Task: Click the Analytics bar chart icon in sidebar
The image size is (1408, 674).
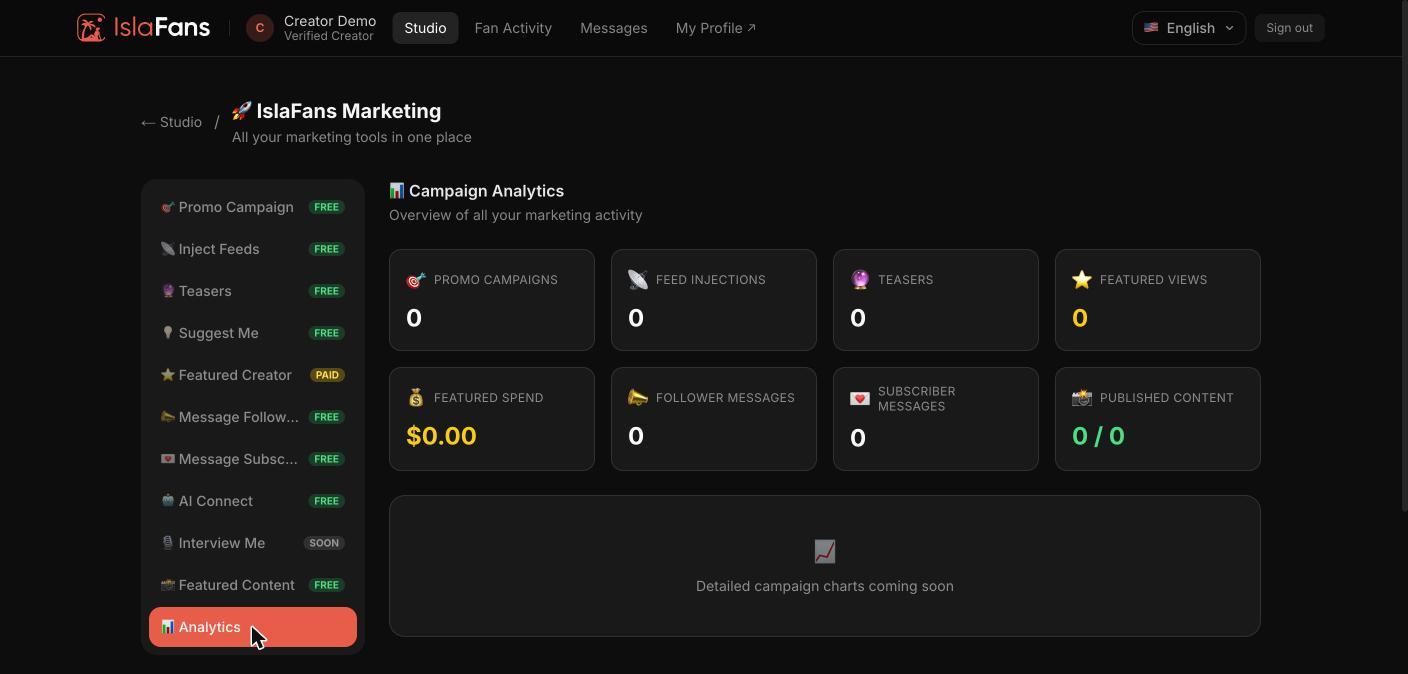Action: pyautogui.click(x=168, y=627)
